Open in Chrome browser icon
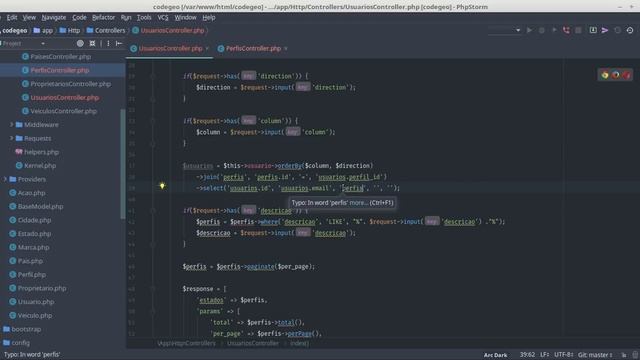The height and width of the screenshot is (360, 640). (604, 75)
